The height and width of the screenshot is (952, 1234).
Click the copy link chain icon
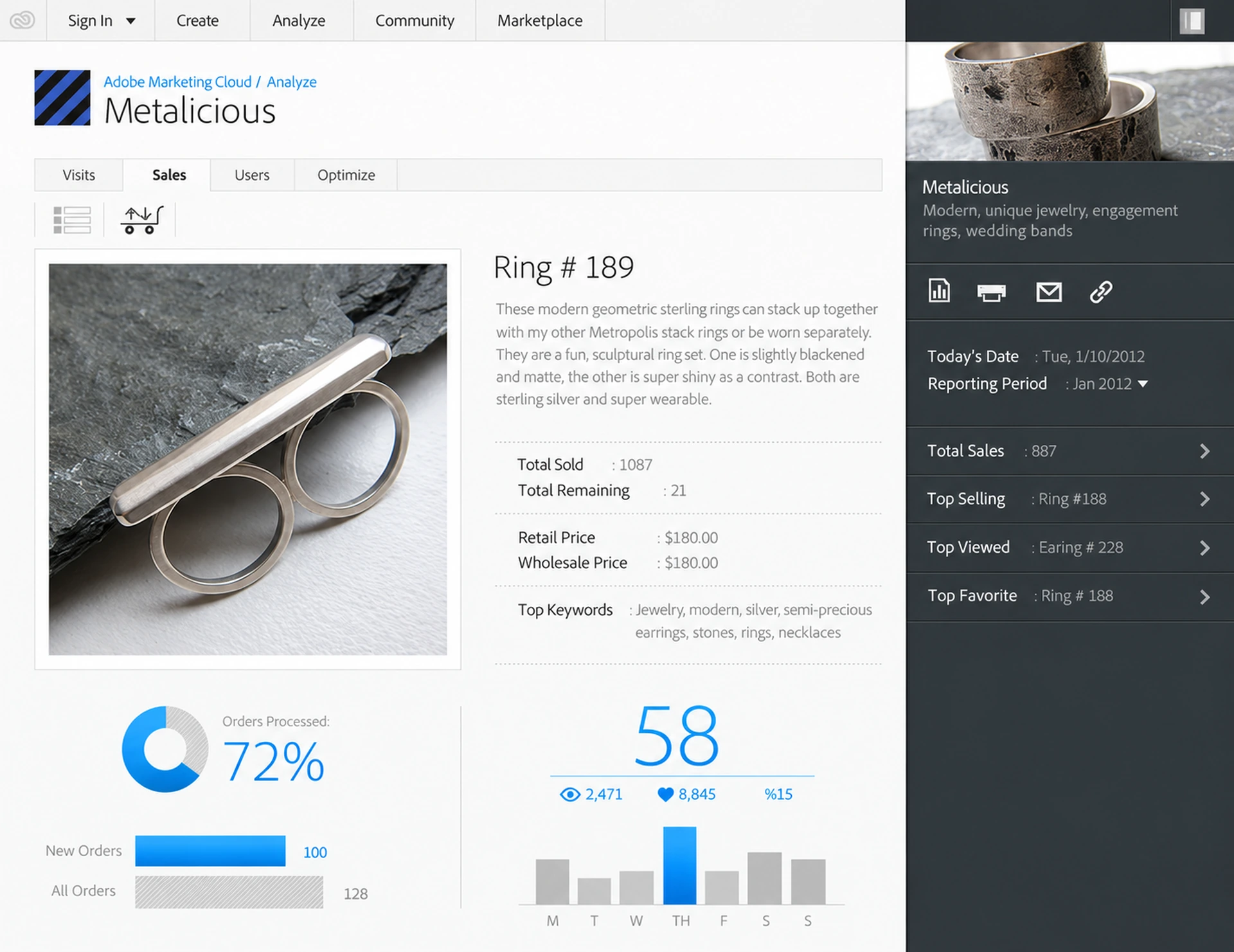1101,292
